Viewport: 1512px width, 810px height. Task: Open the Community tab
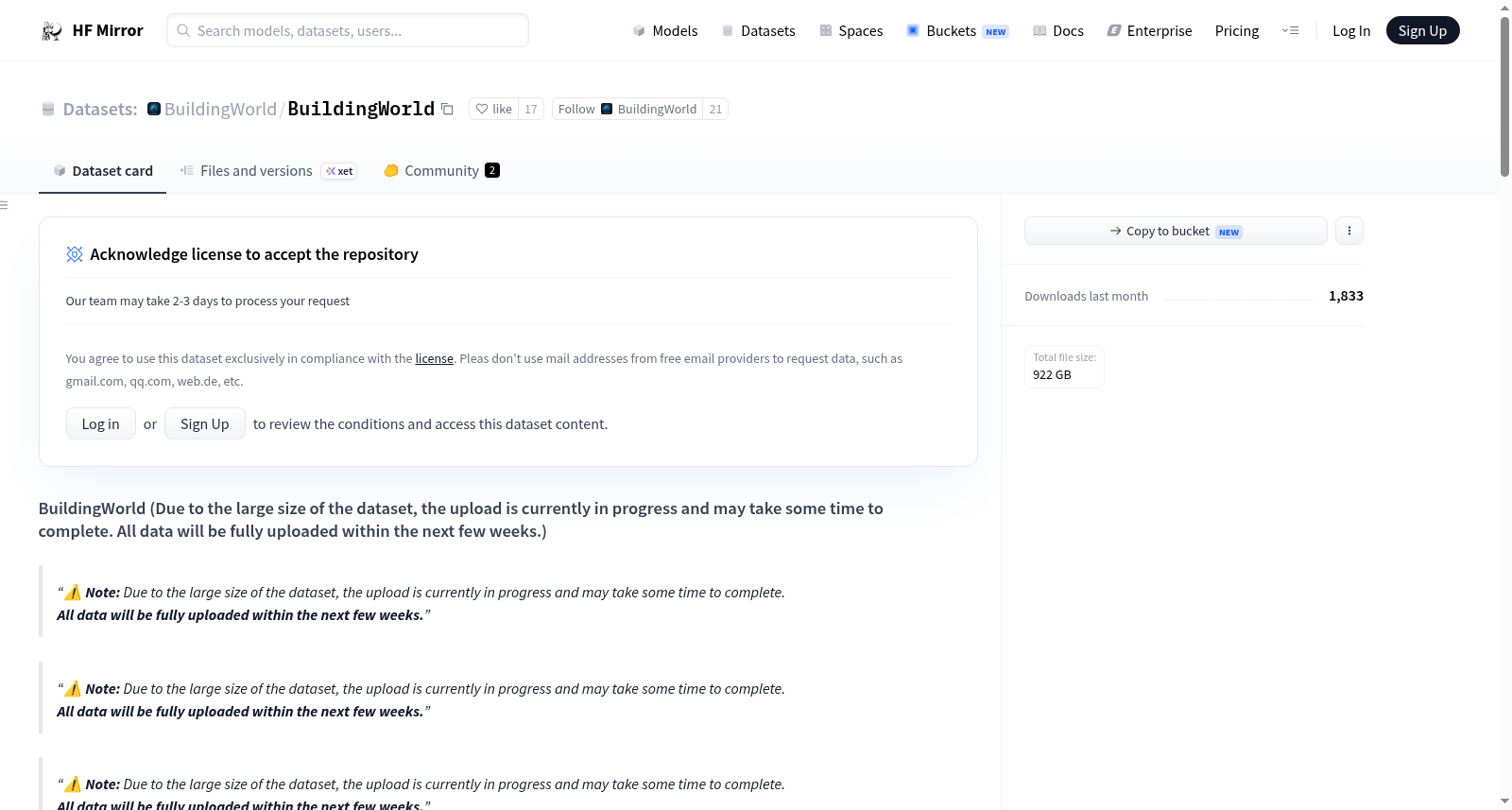(441, 171)
